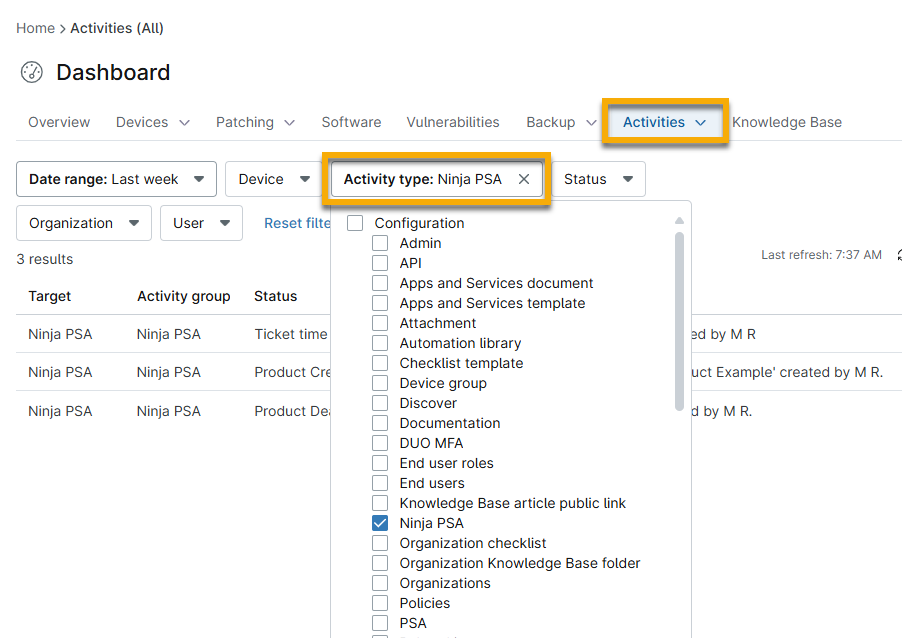Open the Knowledge Base tab
Image resolution: width=902 pixels, height=638 pixels.
pos(787,122)
